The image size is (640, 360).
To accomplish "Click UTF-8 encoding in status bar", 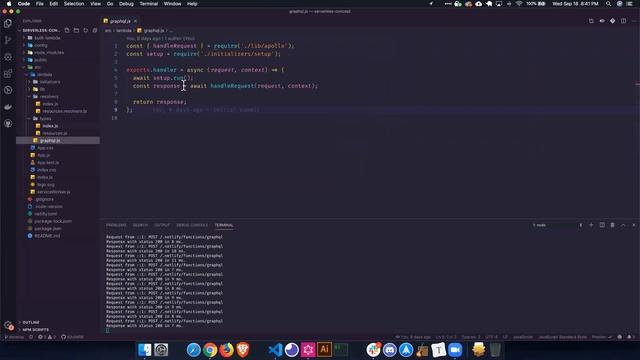I will point(491,337).
